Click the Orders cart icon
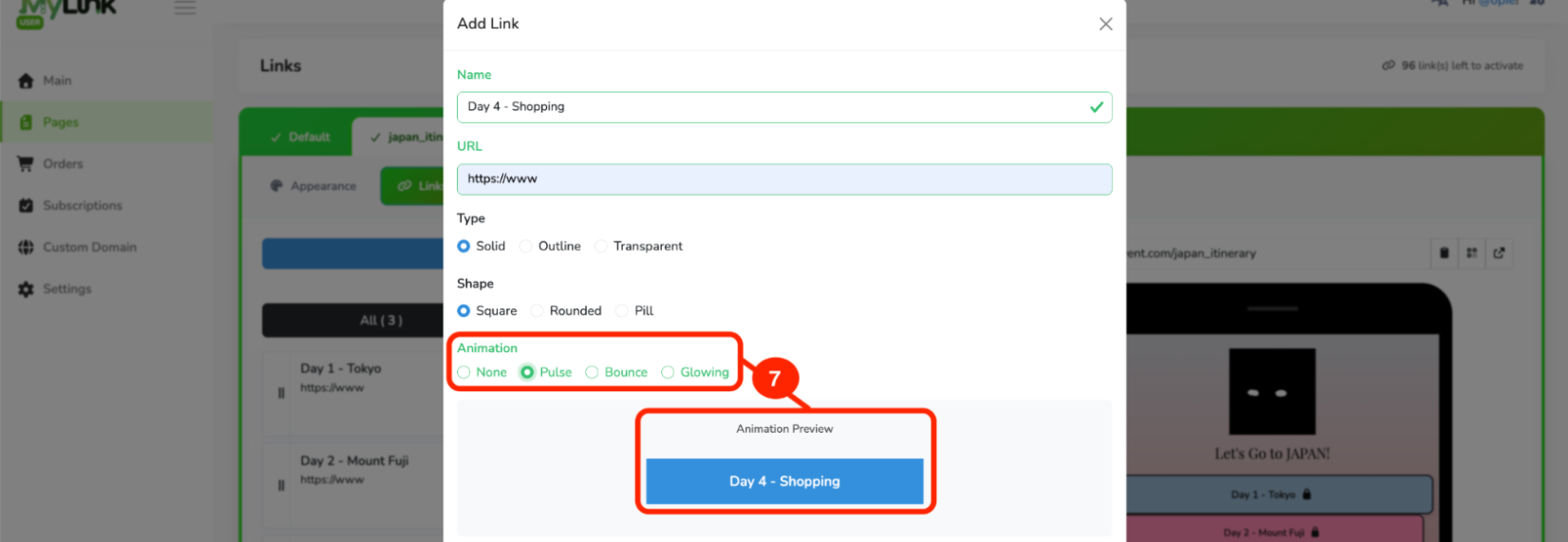Screen dimensions: 1568x542 click(x=26, y=164)
